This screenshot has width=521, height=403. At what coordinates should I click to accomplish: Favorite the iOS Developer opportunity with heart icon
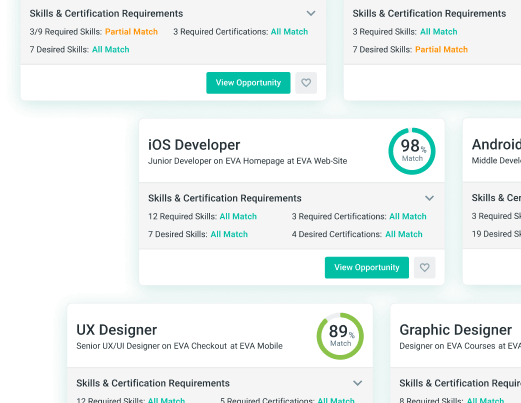point(424,267)
